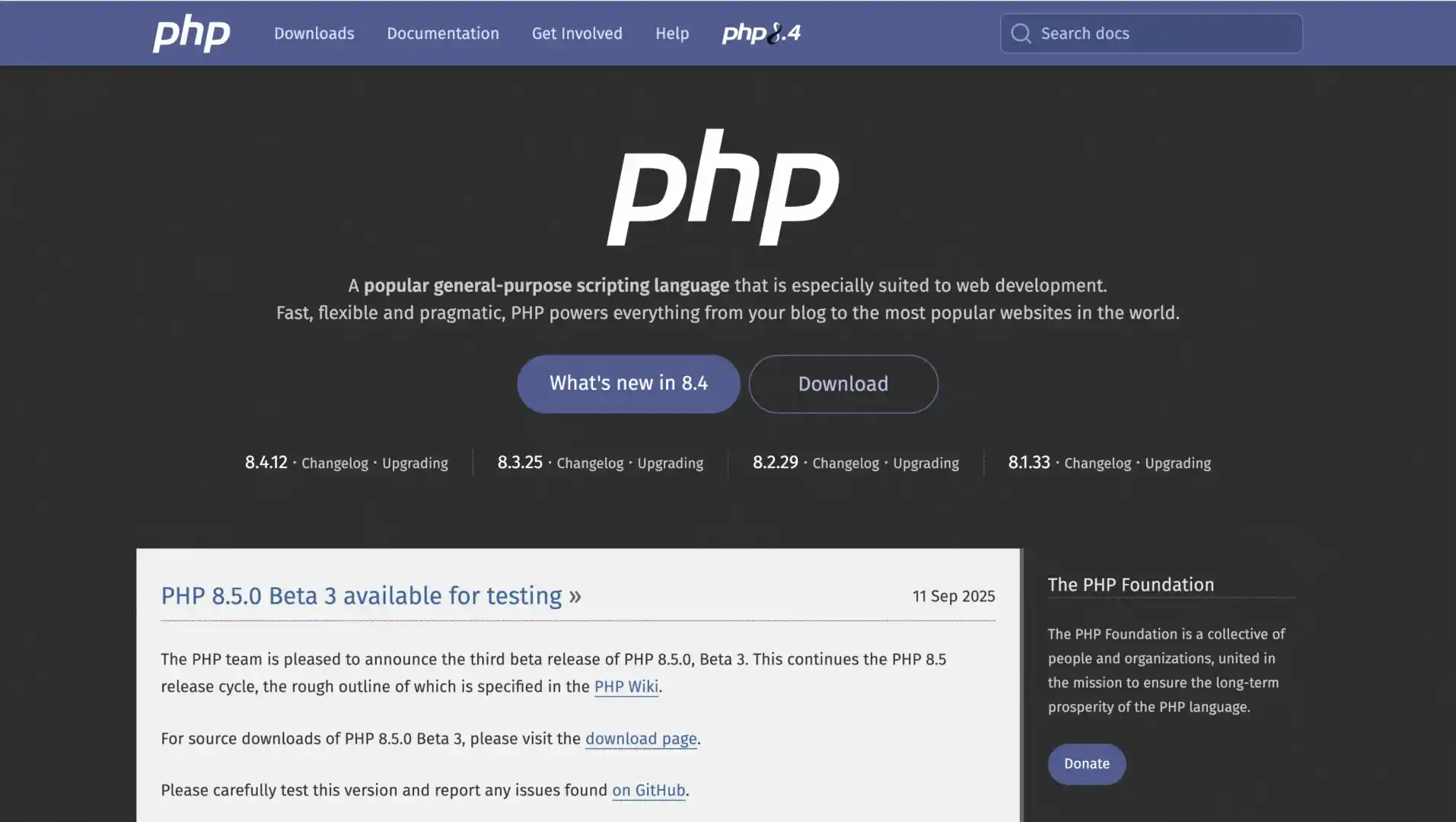Open the Help navigation item
Screen dimensions: 1456x822
(672, 33)
